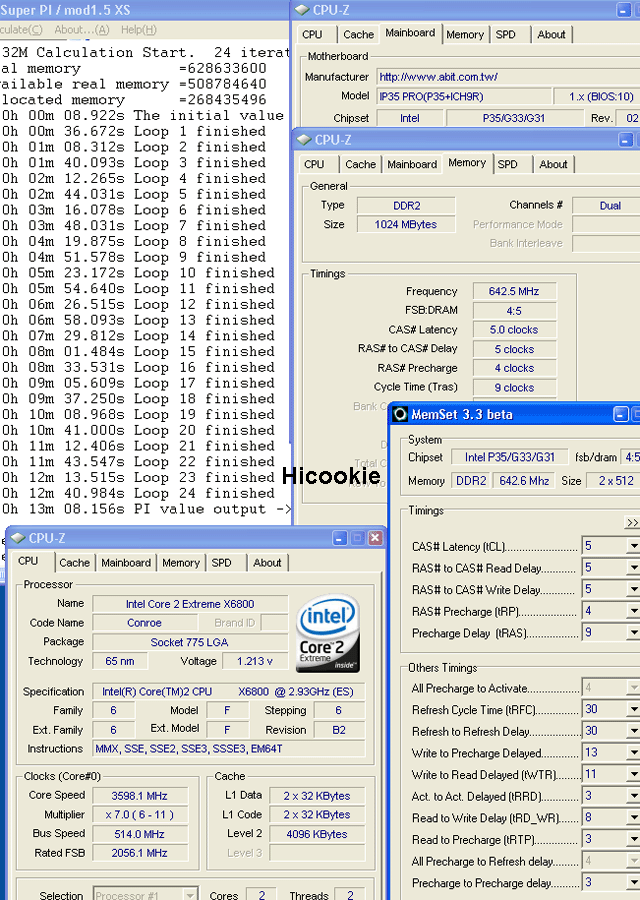Open the RAS# to CAS# Write Delay dropdown
The width and height of the screenshot is (640, 900).
633,589
